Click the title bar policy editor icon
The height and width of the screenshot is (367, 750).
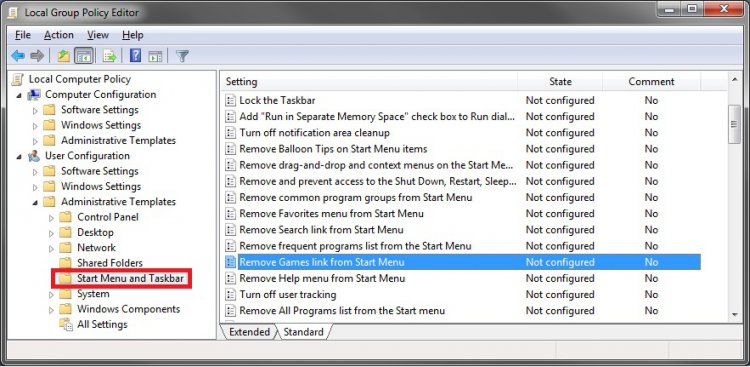click(x=13, y=12)
